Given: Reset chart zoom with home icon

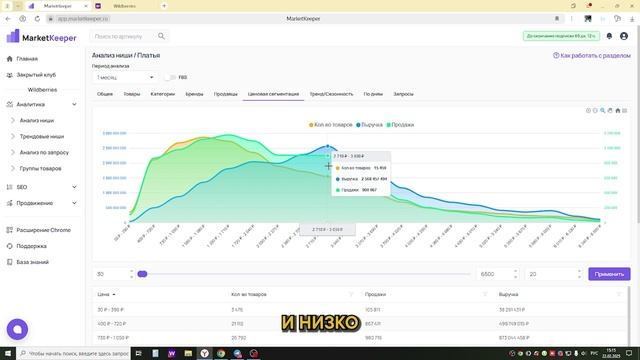Looking at the screenshot, I should pyautogui.click(x=618, y=111).
